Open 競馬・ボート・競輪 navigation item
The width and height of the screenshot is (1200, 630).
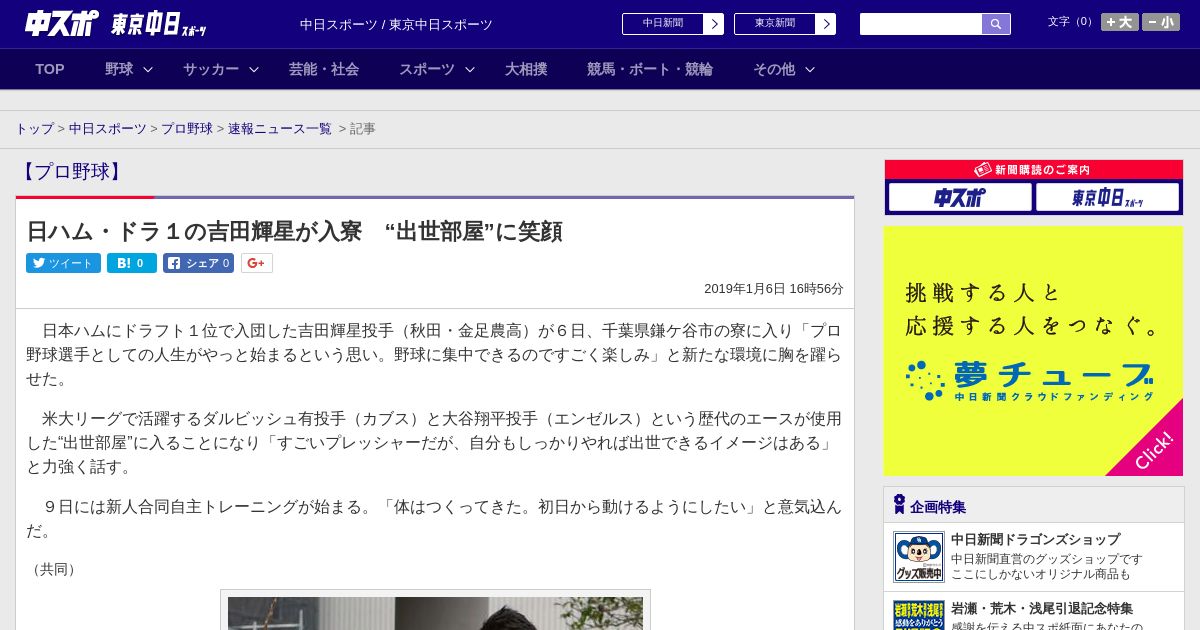coord(650,69)
